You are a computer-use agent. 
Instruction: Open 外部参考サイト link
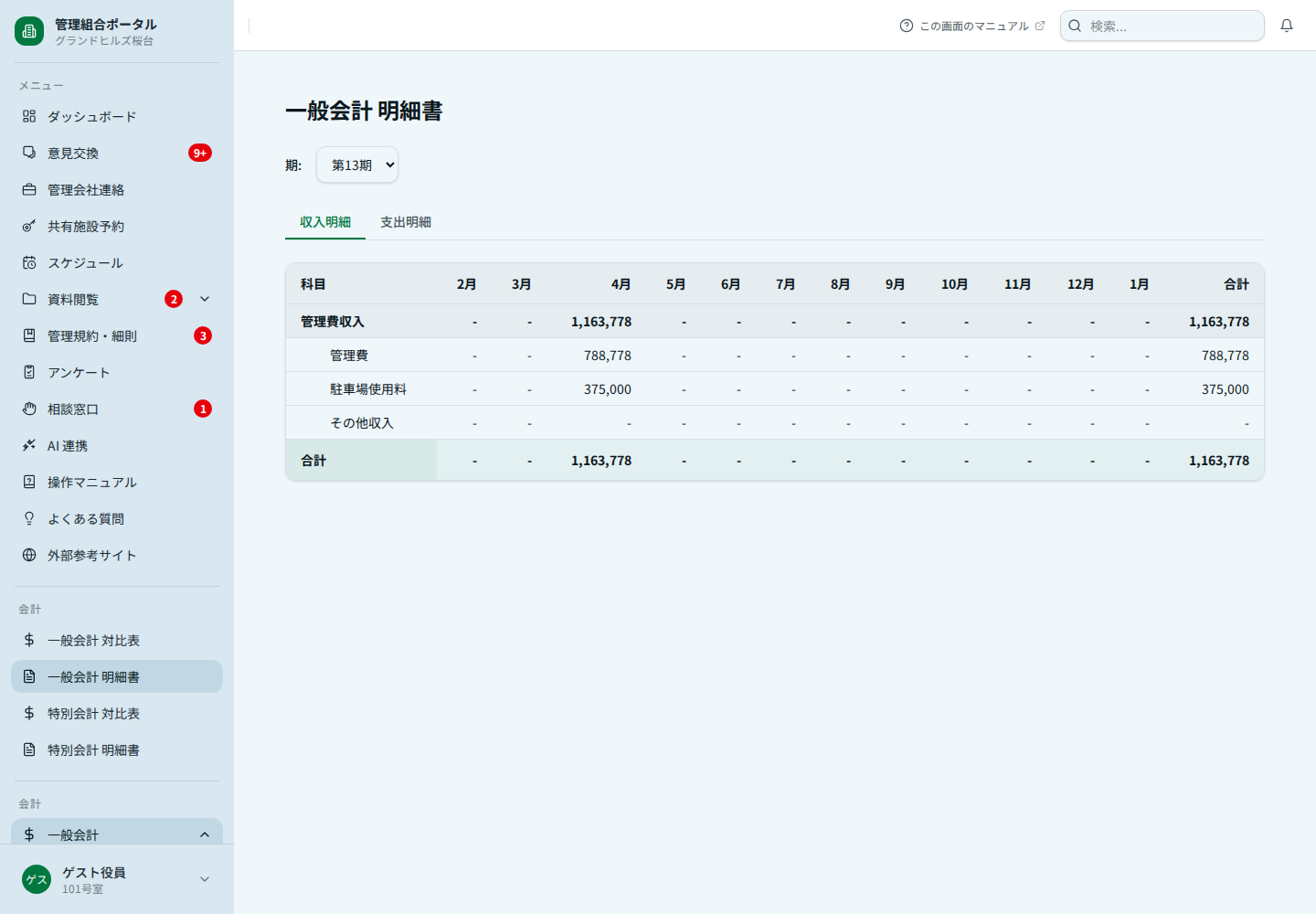tap(117, 555)
